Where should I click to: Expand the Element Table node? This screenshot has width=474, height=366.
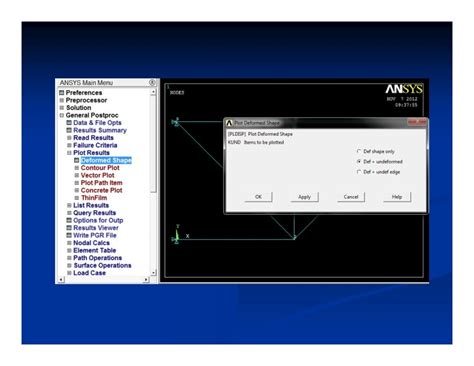coord(69,250)
